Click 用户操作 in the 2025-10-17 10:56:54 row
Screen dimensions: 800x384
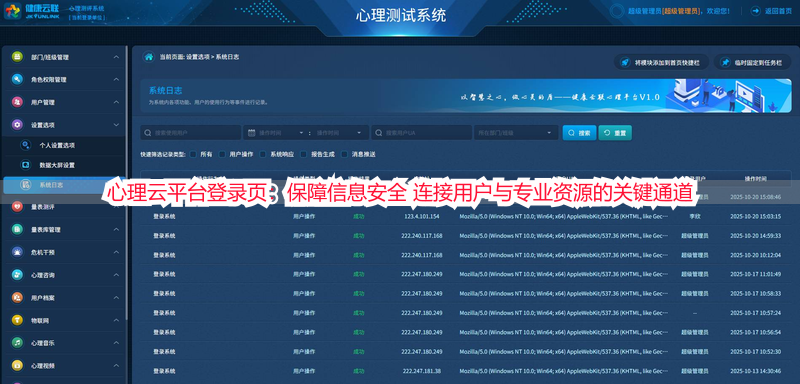pos(304,332)
